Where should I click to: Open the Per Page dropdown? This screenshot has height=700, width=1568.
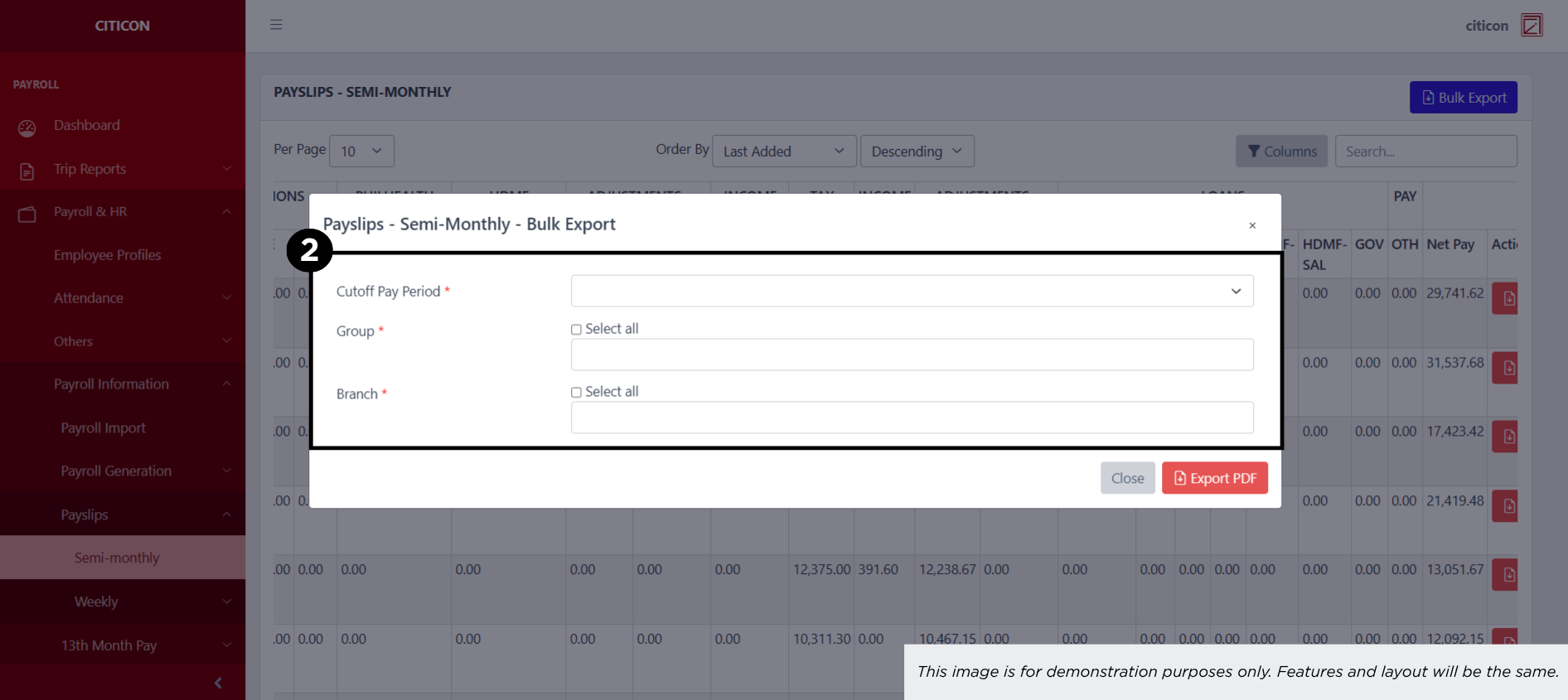point(361,152)
